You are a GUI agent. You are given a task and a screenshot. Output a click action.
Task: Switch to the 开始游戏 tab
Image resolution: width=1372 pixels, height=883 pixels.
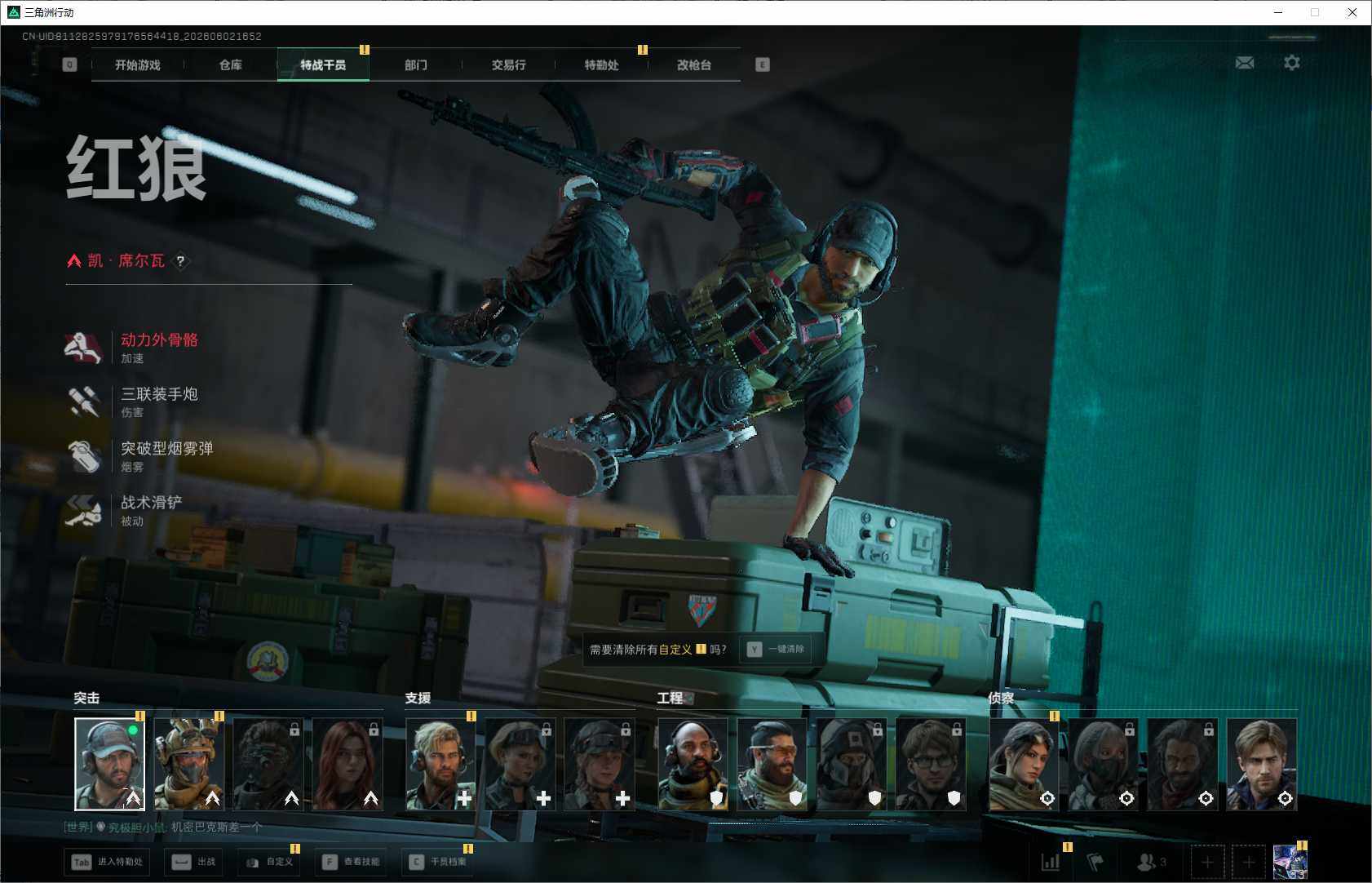pos(138,64)
